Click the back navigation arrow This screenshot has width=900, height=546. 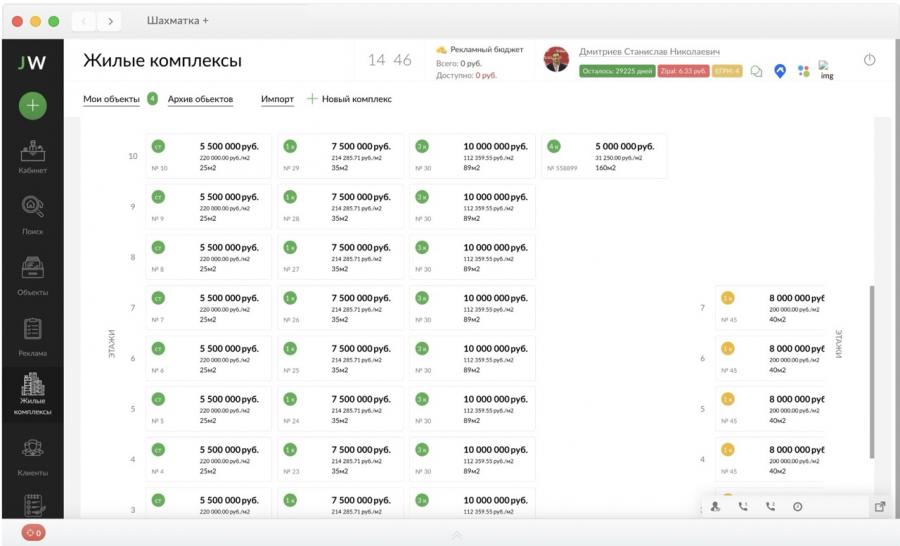point(84,21)
